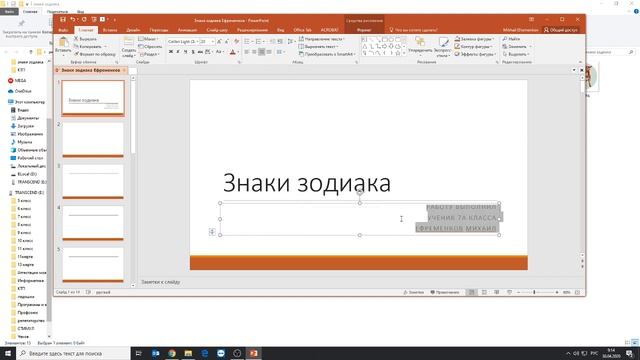Click the title text Знаки зодиака

coord(307,182)
